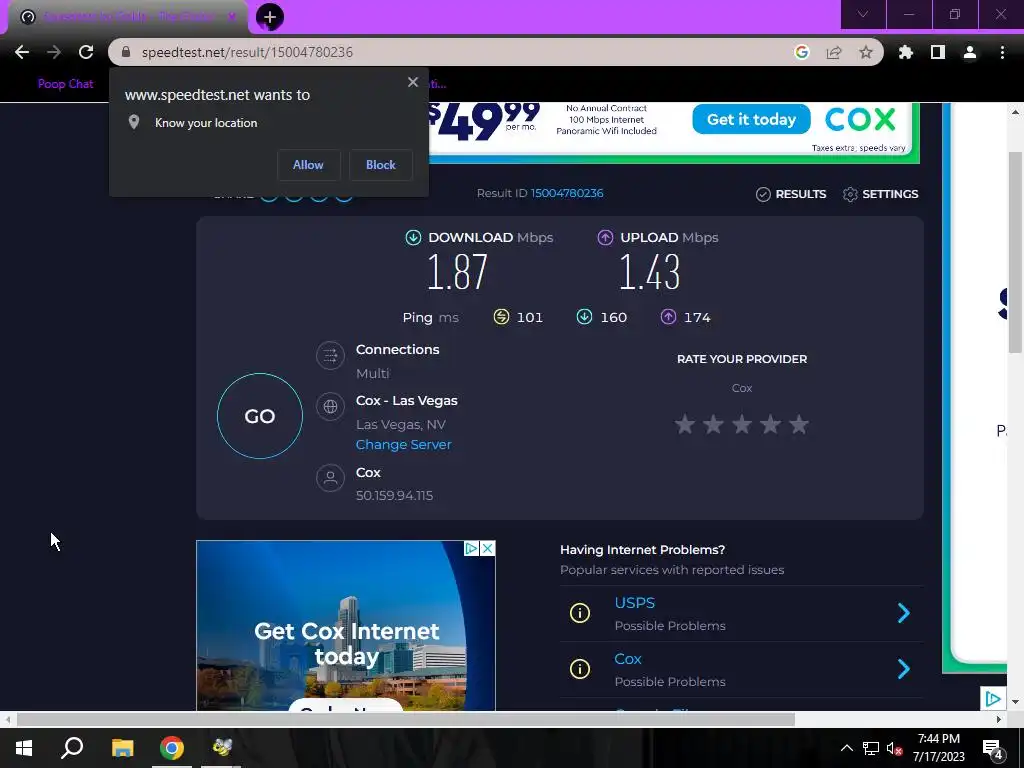Click the AdChoices icon at bottom right

(x=993, y=699)
